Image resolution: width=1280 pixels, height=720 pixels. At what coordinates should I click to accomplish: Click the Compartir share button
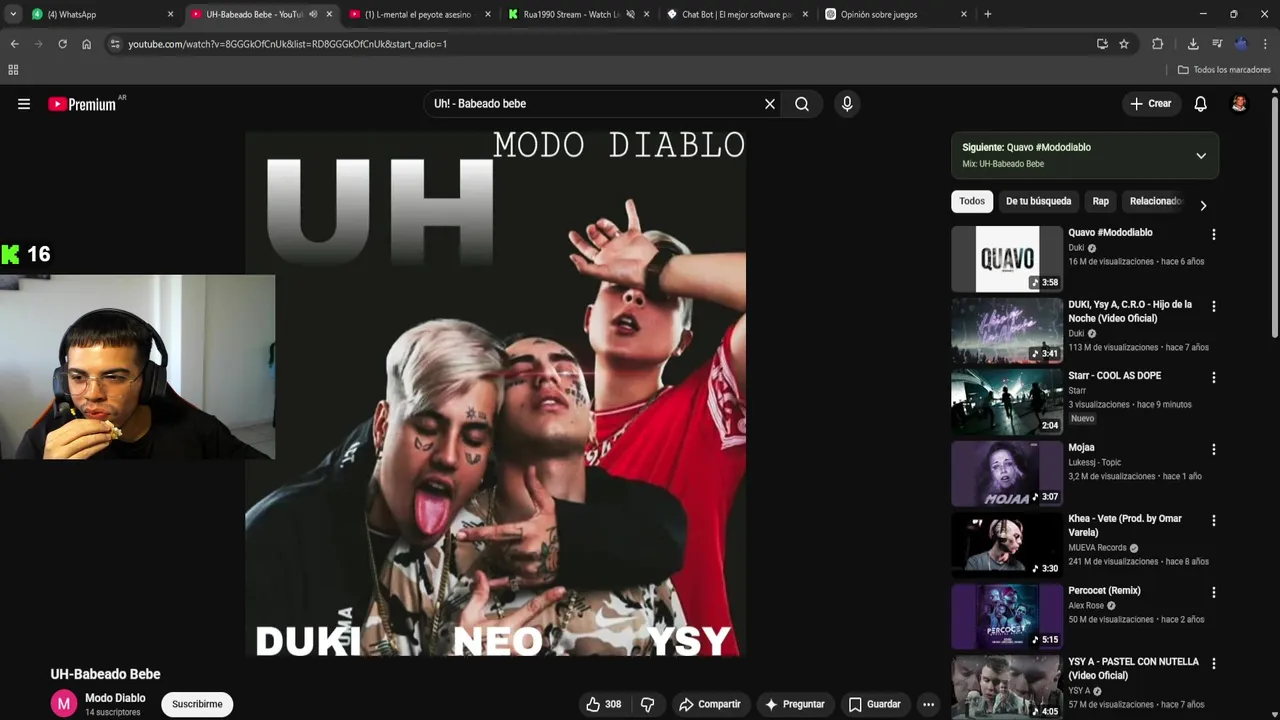710,704
